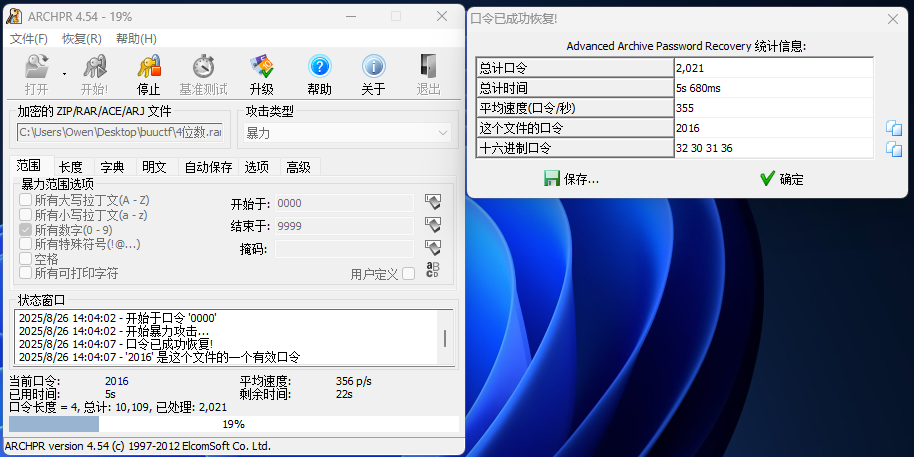Switch to the 选项 tab
This screenshot has height=457, width=914.
point(256,167)
